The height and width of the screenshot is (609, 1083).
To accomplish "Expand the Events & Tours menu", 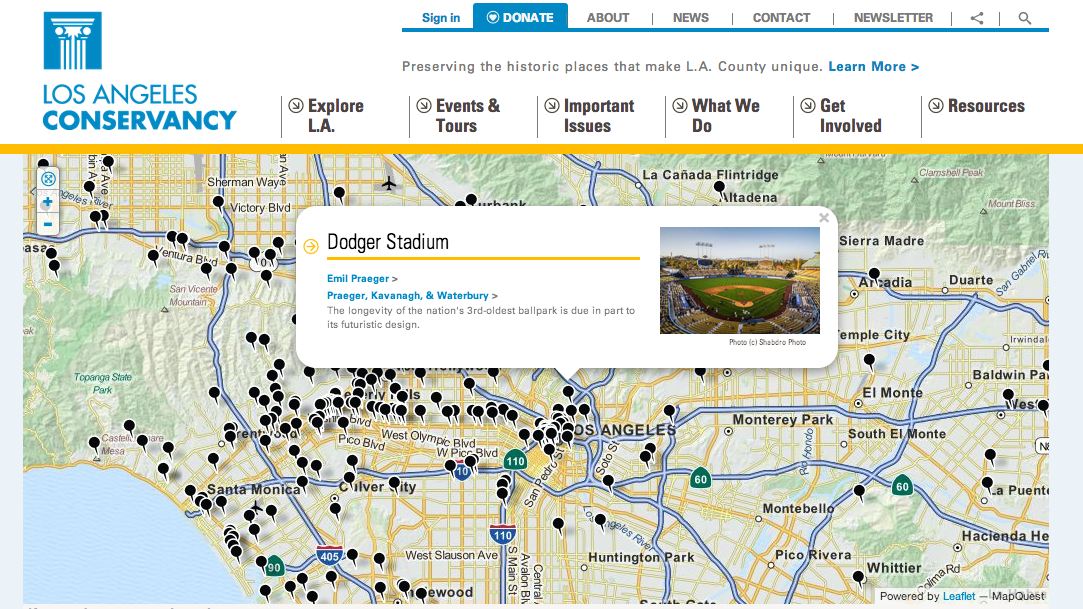I will 459,116.
